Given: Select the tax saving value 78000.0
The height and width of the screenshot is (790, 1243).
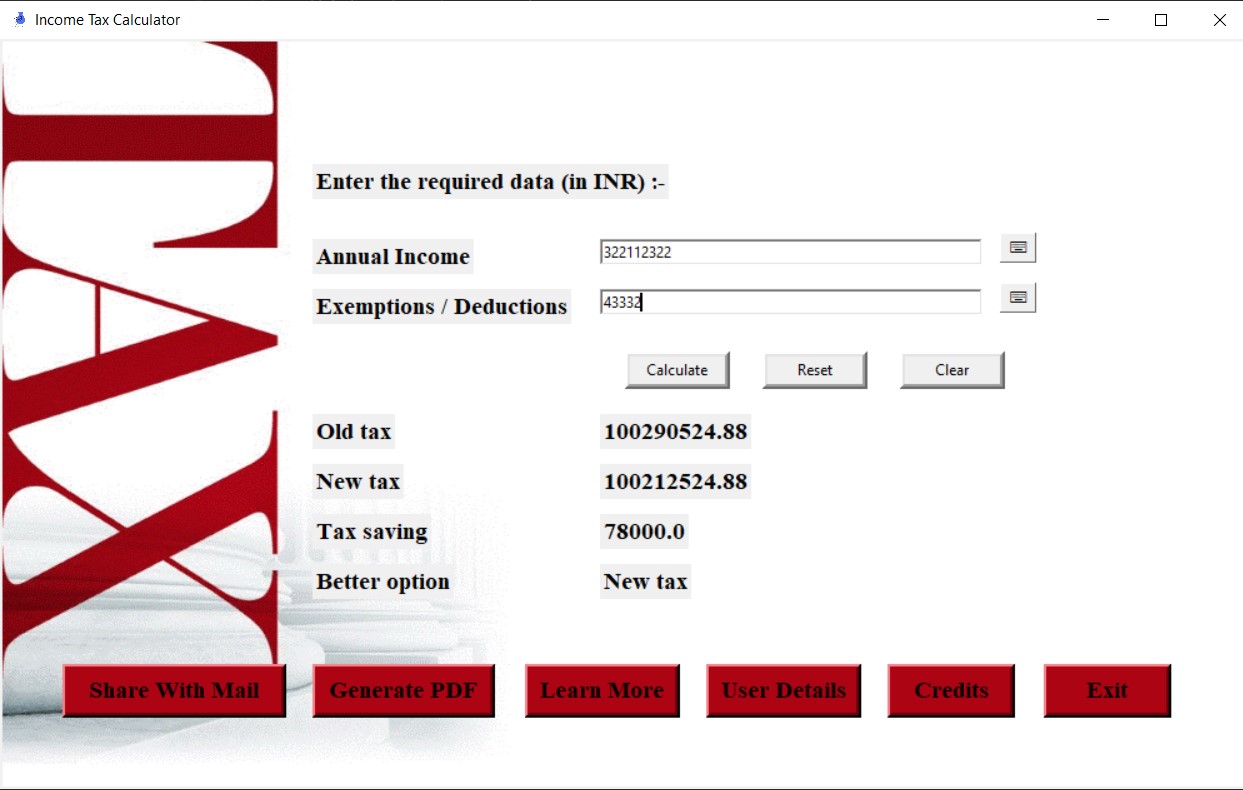Looking at the screenshot, I should click(x=644, y=532).
